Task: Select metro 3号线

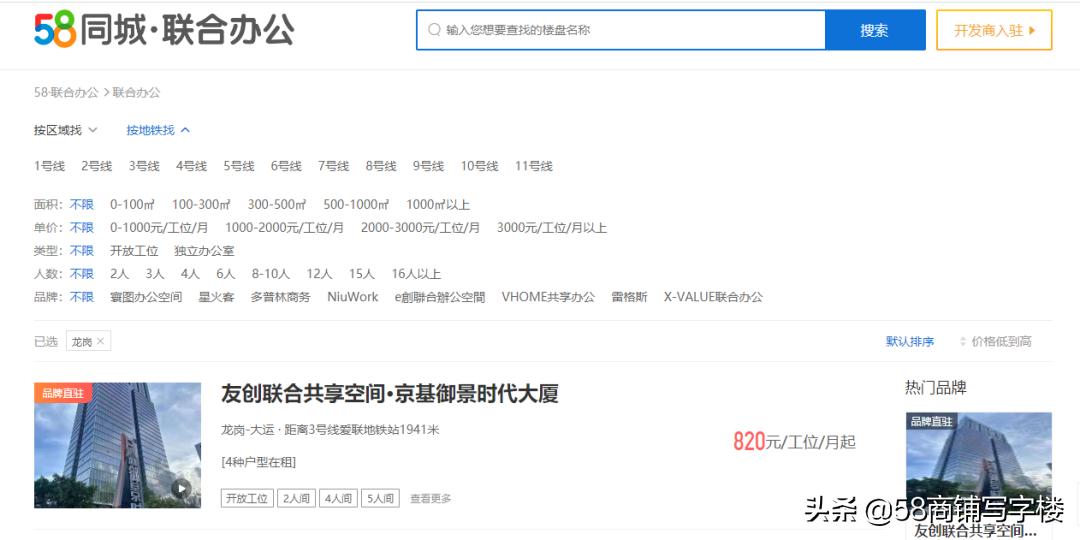Action: [144, 166]
